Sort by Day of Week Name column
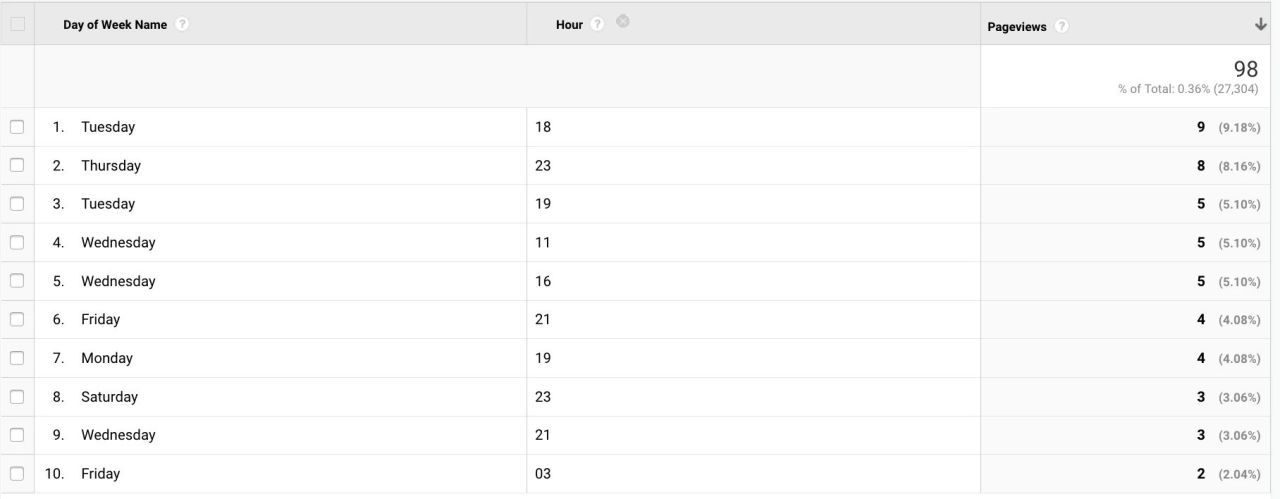 coord(115,25)
